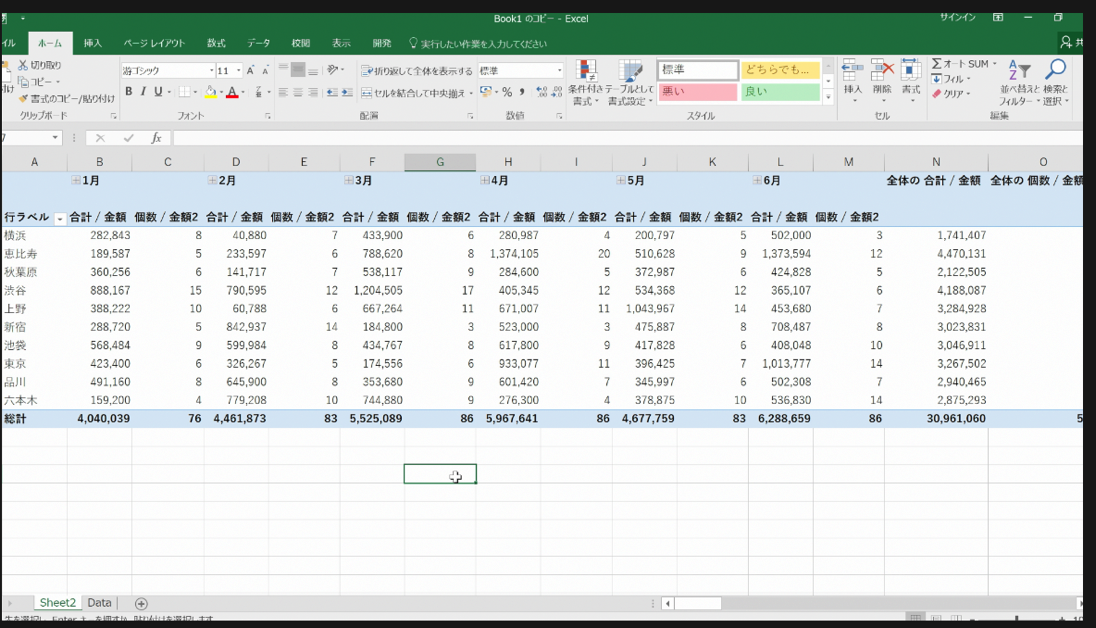Expand the 1月 group in pivot

tap(75, 180)
